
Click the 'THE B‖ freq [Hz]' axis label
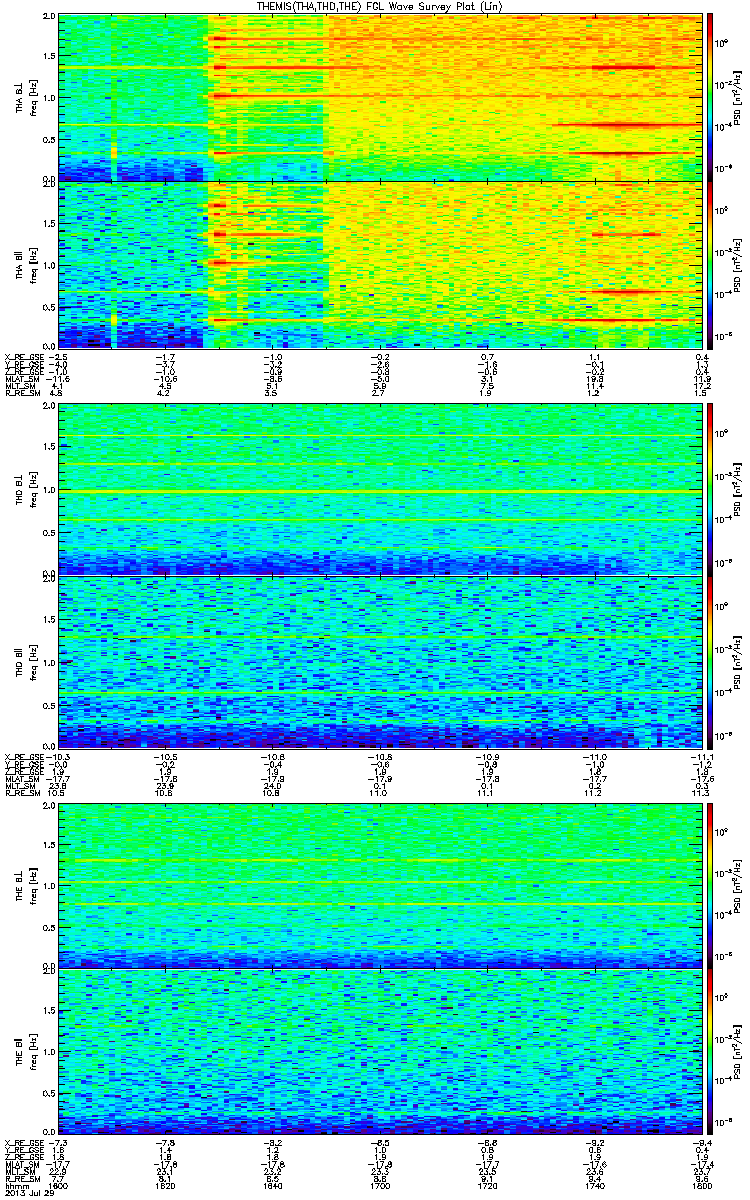tap(25, 1052)
